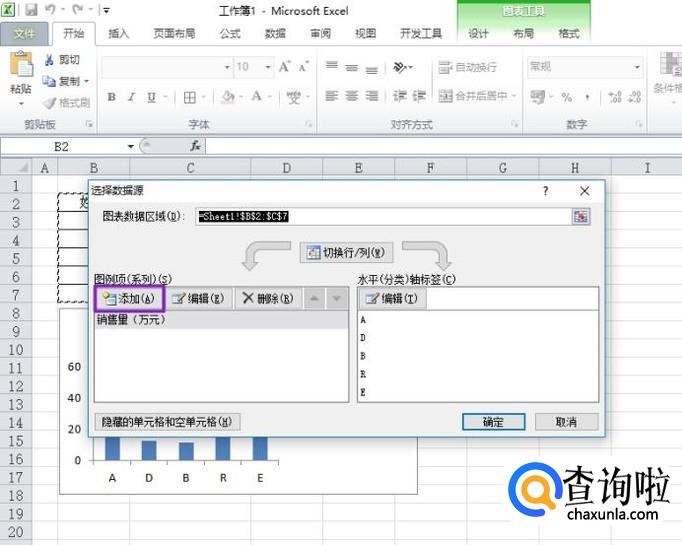Open the Design (设计) chart tools tab
Screen dimensions: 682x545
[479, 33]
